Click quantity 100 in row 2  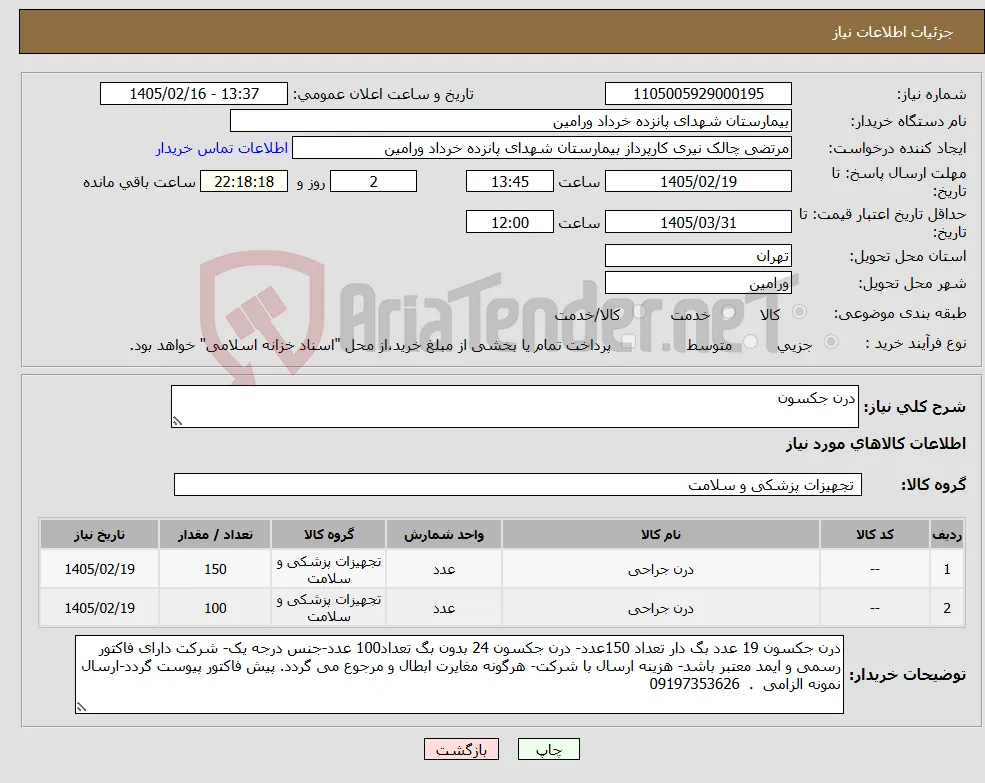tap(215, 608)
